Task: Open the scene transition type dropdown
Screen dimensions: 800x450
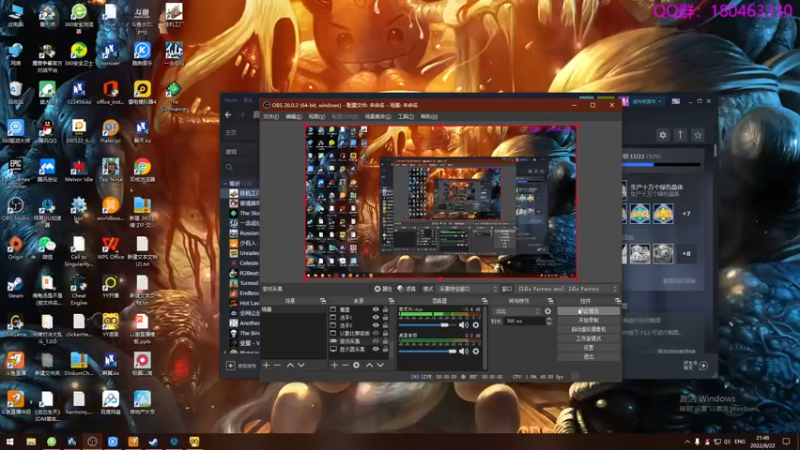Action: point(517,311)
